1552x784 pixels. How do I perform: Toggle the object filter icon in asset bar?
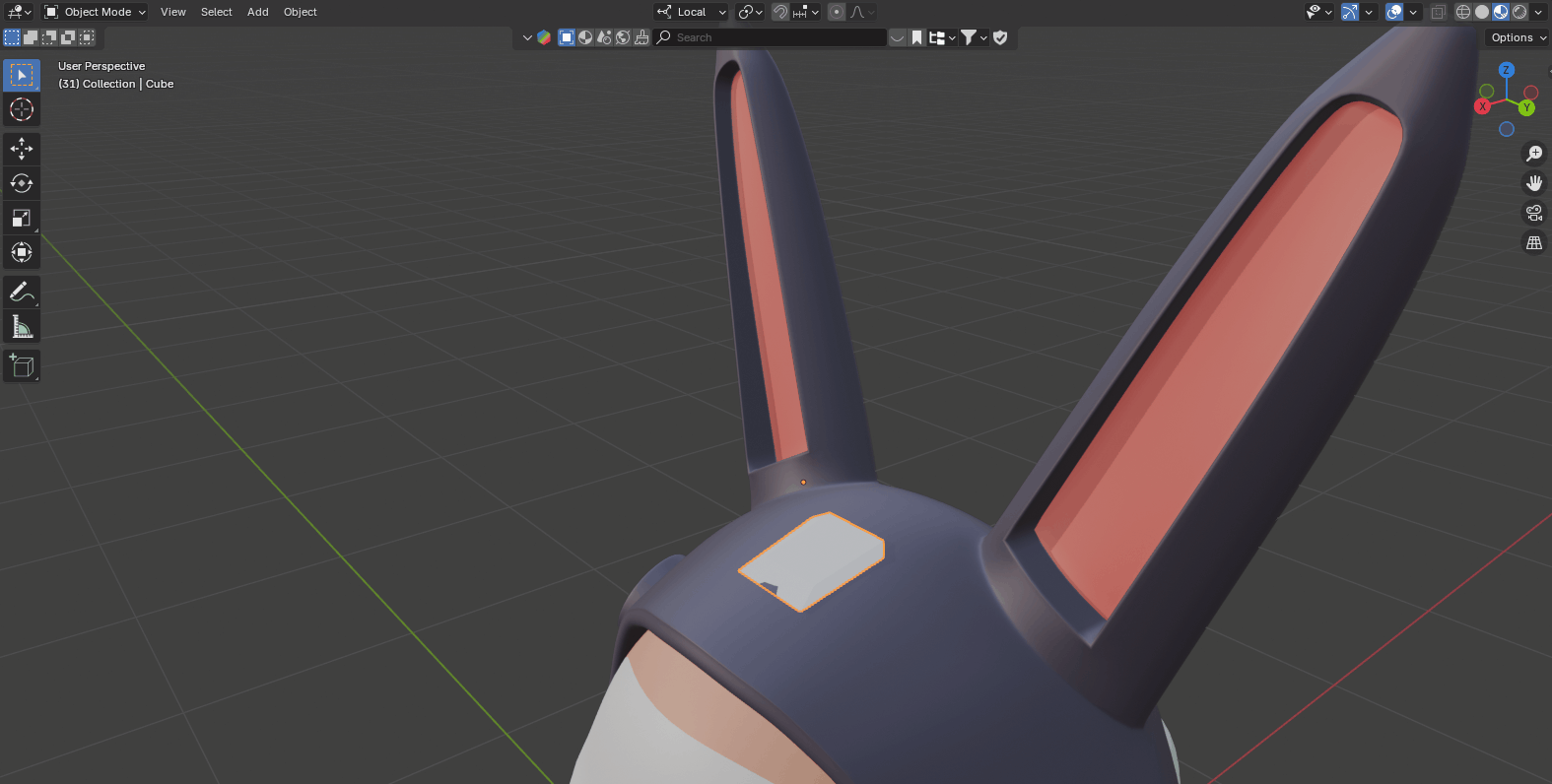click(x=567, y=37)
